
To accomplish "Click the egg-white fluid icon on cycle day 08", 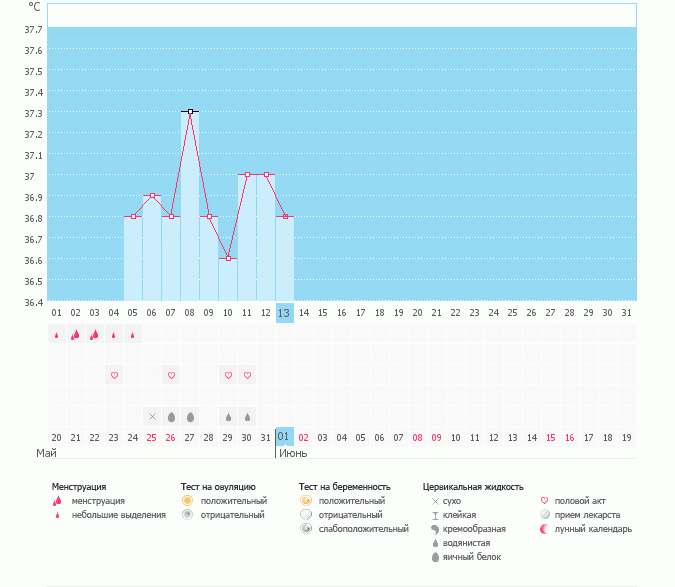I will tap(190, 416).
